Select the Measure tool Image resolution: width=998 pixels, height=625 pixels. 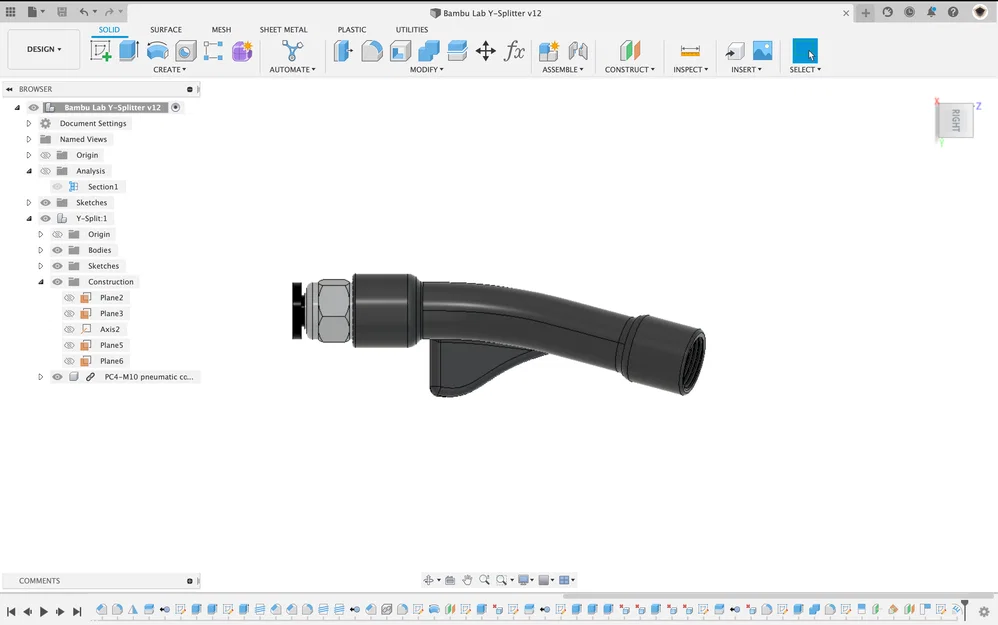pos(690,51)
